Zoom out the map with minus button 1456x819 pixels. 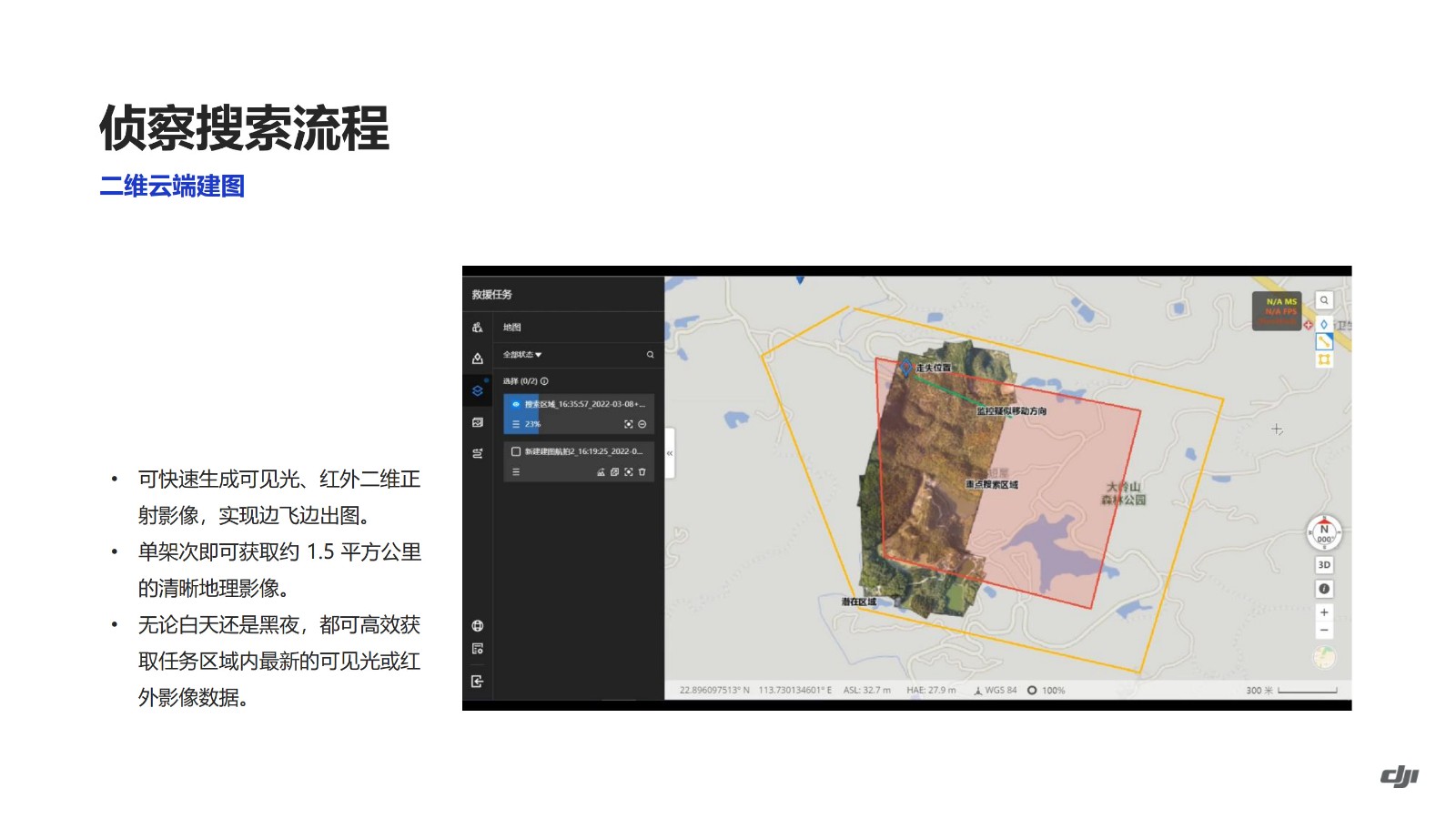tap(1324, 630)
